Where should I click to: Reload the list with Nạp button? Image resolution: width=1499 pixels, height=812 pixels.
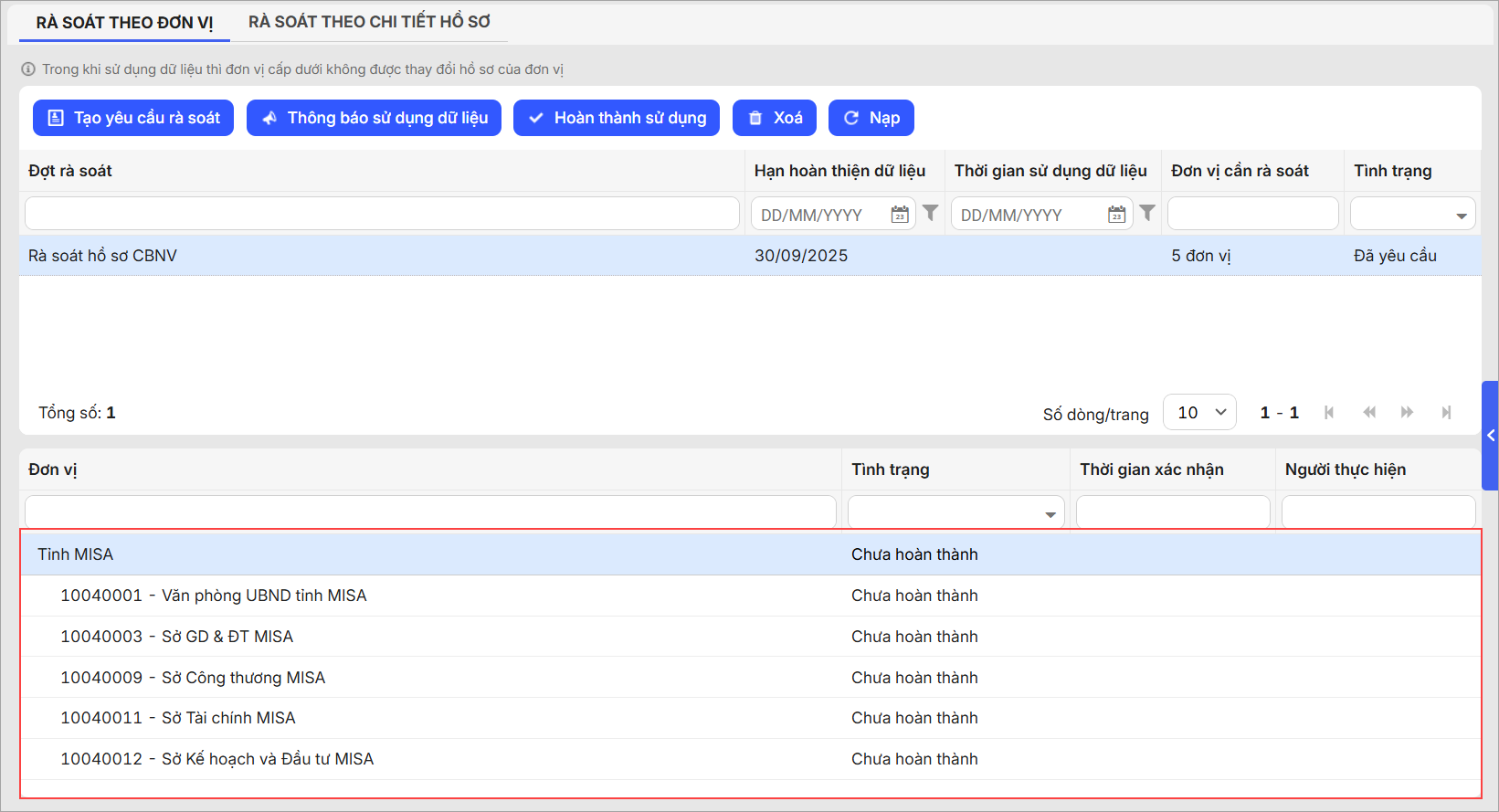coord(871,118)
